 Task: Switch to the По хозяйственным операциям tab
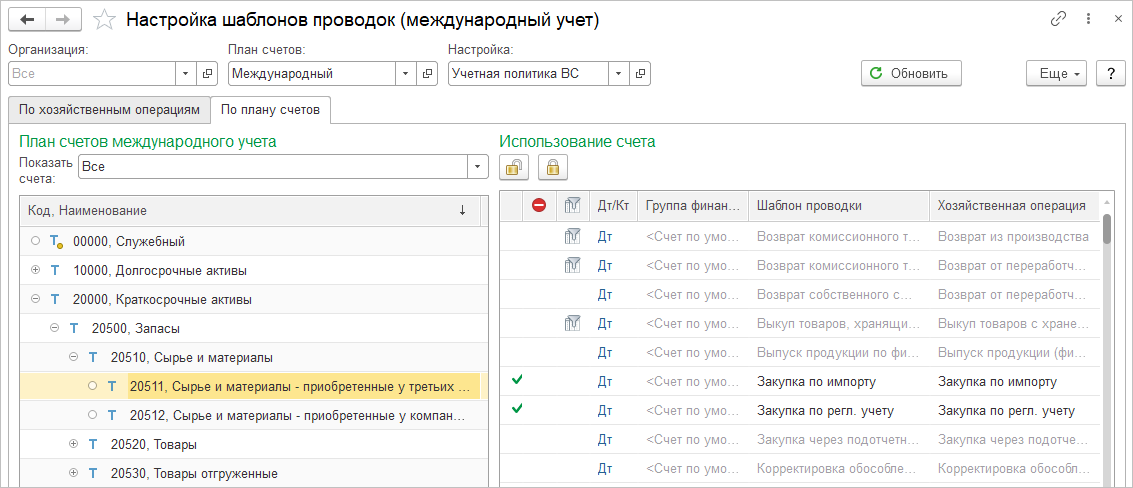click(110, 110)
